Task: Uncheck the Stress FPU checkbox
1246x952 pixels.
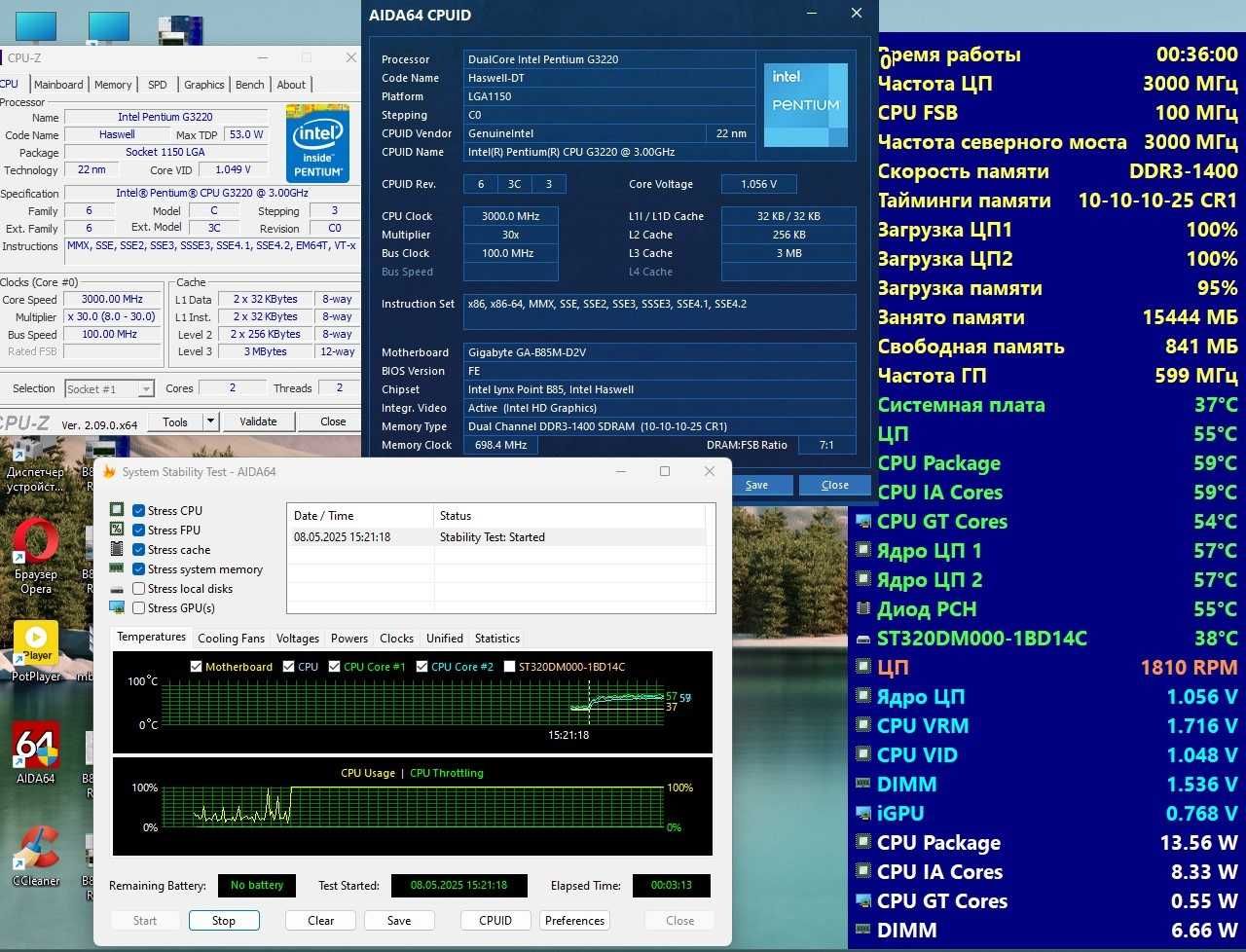Action: click(138, 530)
